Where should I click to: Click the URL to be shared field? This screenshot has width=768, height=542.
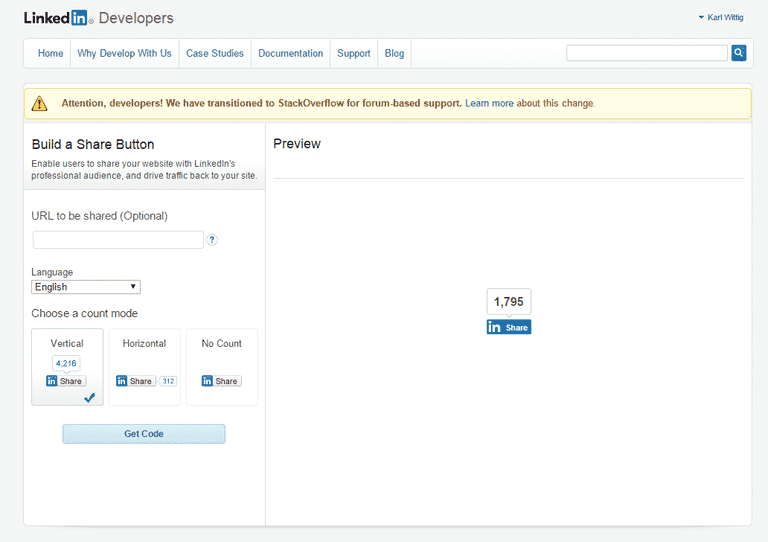[118, 240]
